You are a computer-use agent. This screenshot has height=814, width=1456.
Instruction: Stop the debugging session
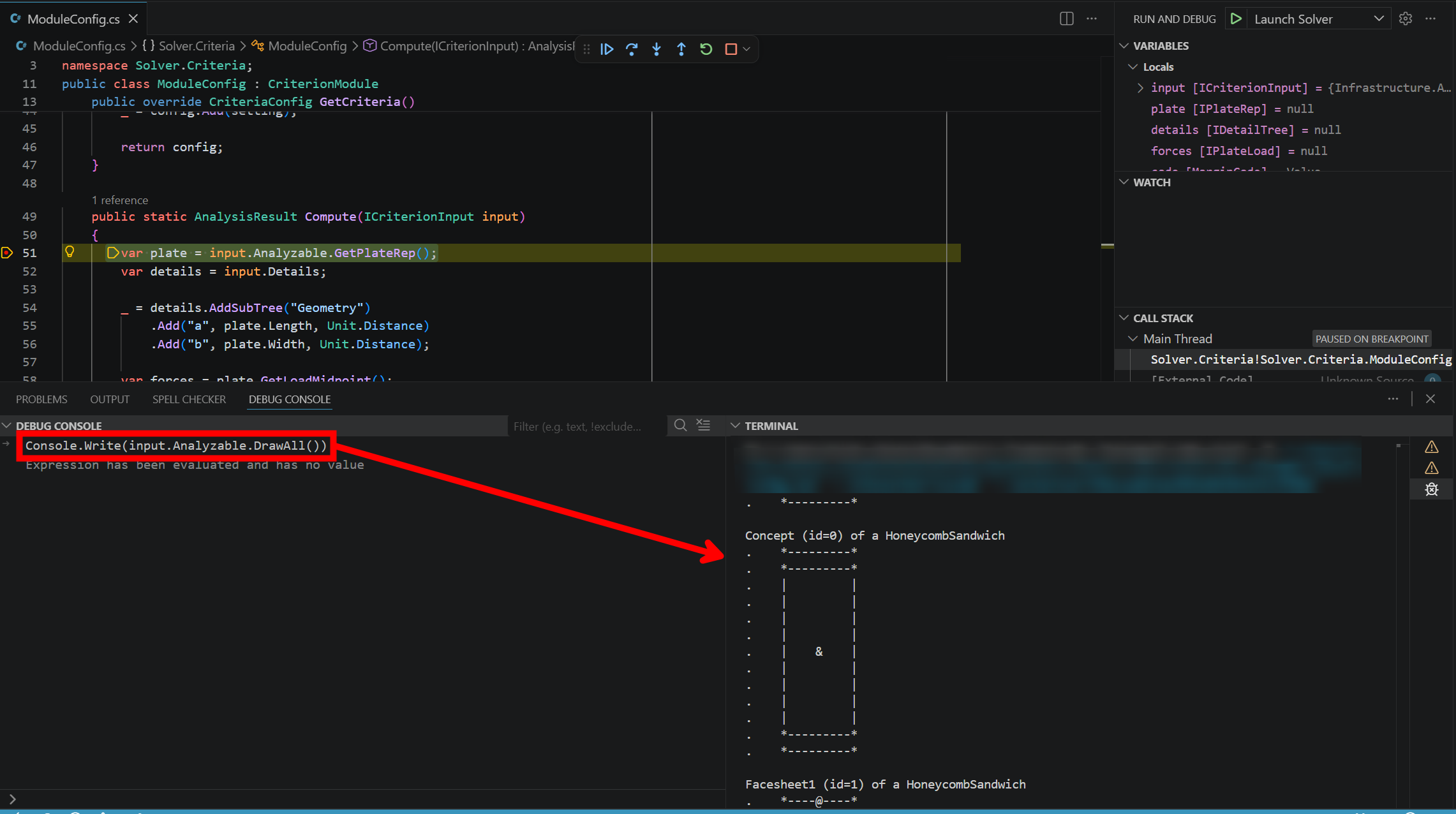tap(731, 49)
